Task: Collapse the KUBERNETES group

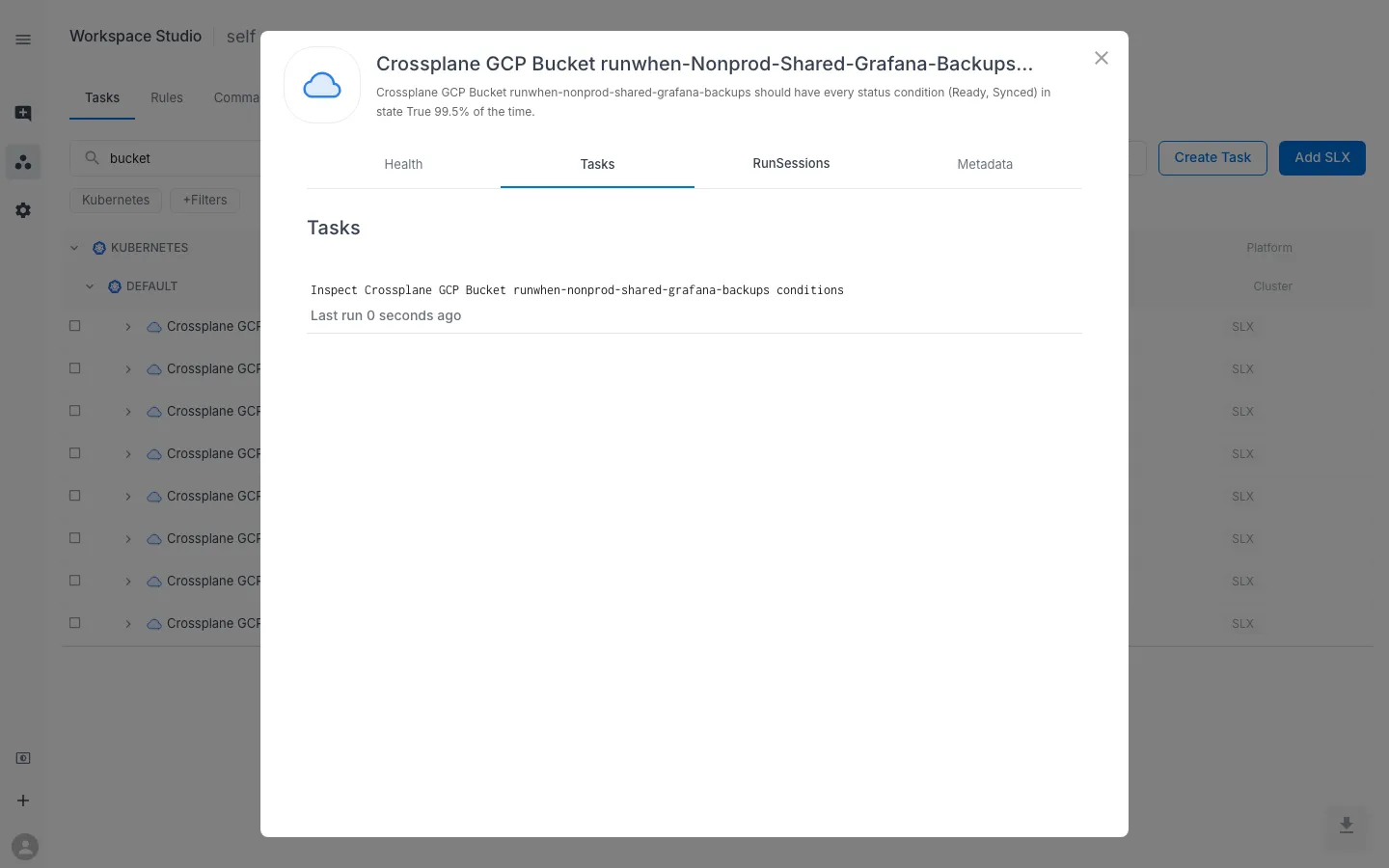Action: pos(74,248)
